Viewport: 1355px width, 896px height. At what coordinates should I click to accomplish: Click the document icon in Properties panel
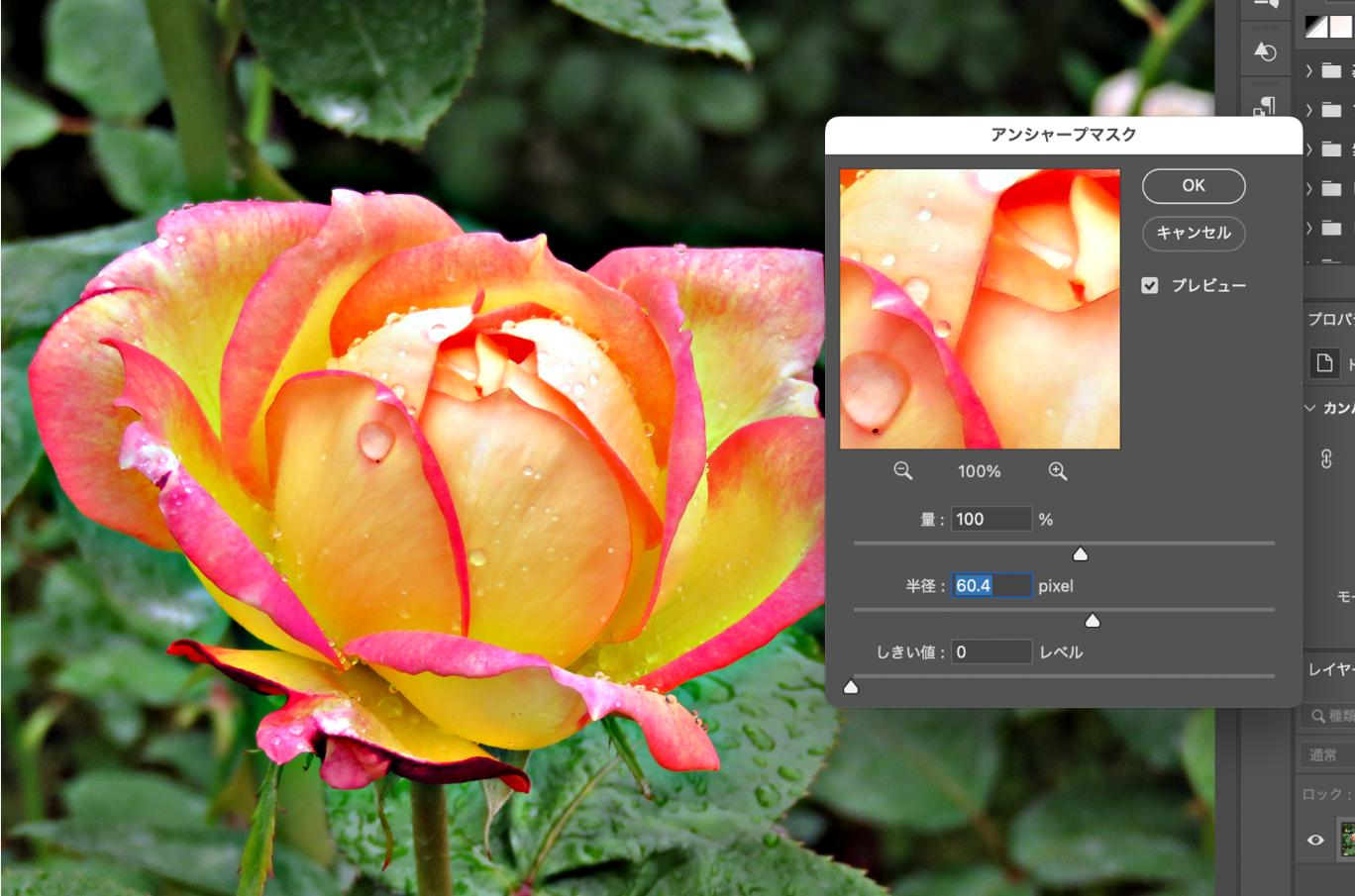click(1324, 363)
